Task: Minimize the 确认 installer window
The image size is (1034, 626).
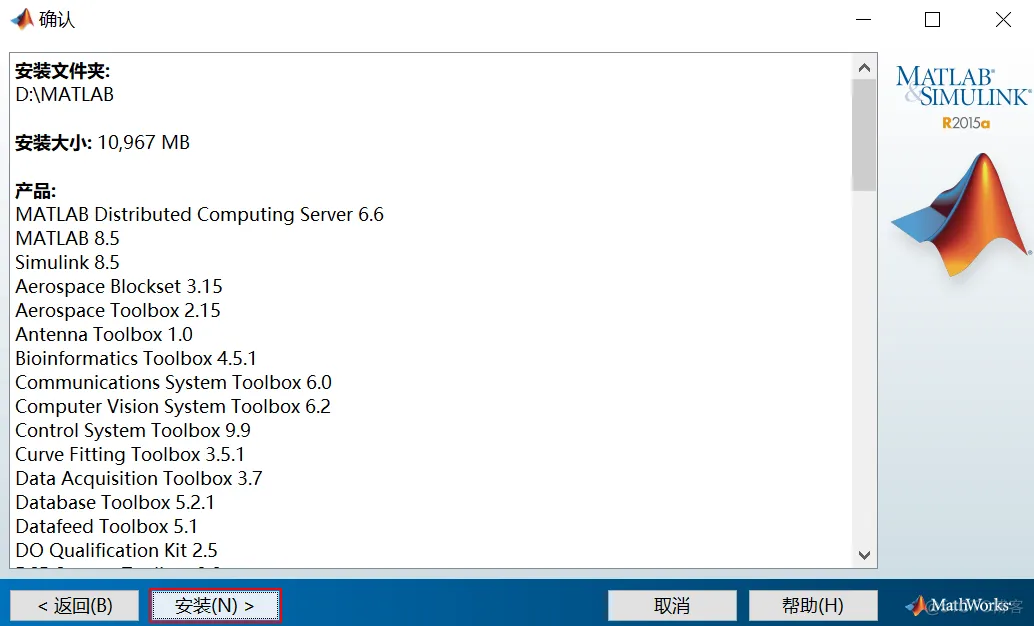Action: 863,20
